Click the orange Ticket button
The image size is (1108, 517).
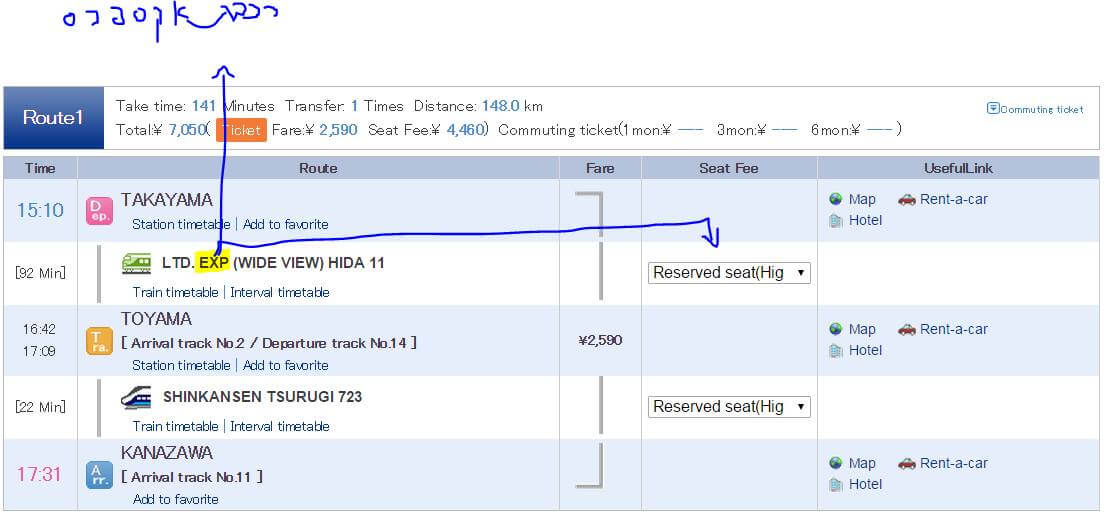pos(241,130)
